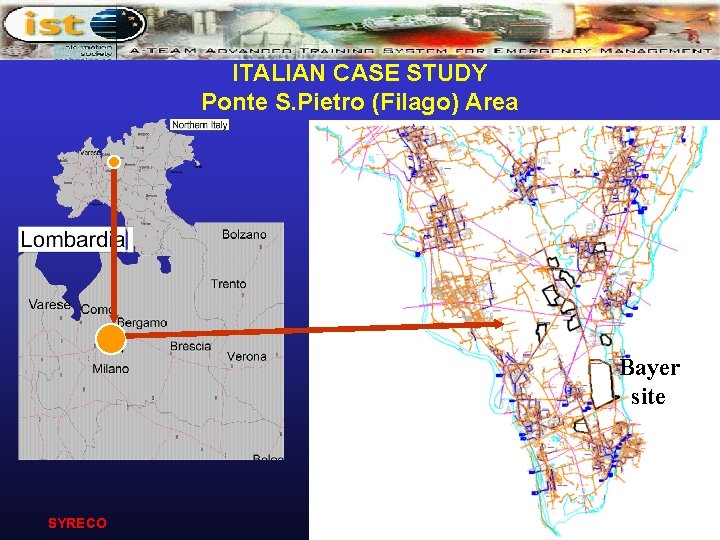
Task: Click the Northern Italy label
Action: click(200, 125)
